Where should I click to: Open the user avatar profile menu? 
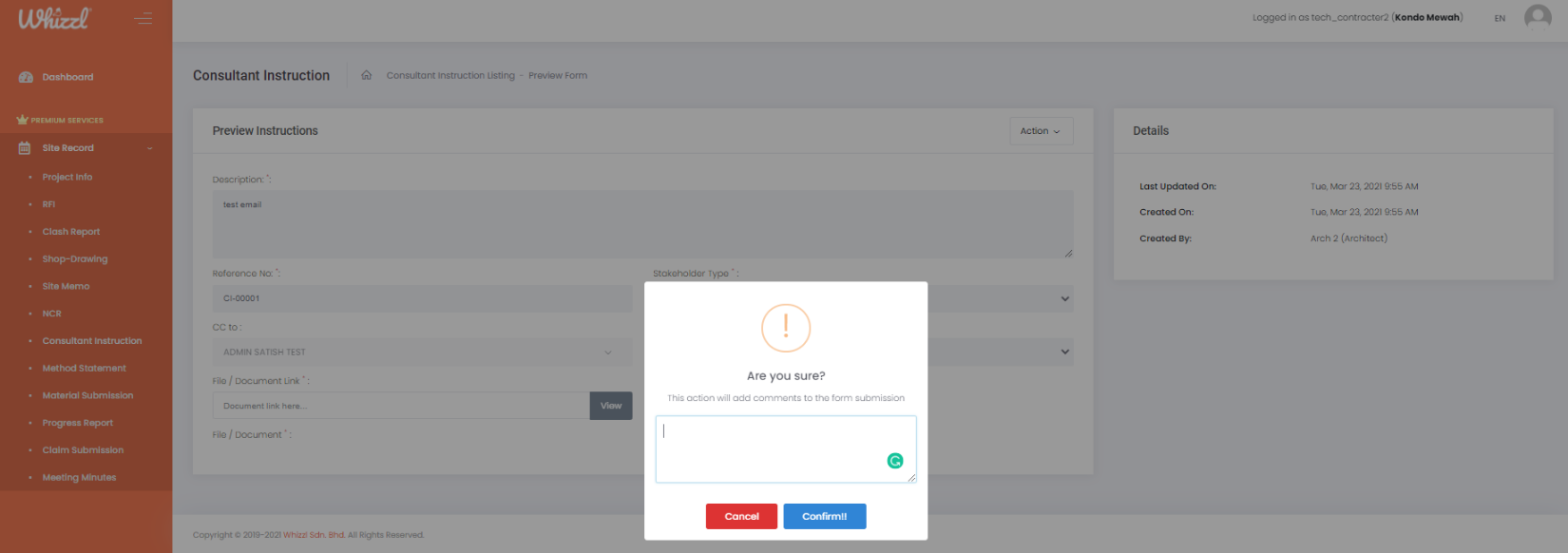click(1537, 17)
